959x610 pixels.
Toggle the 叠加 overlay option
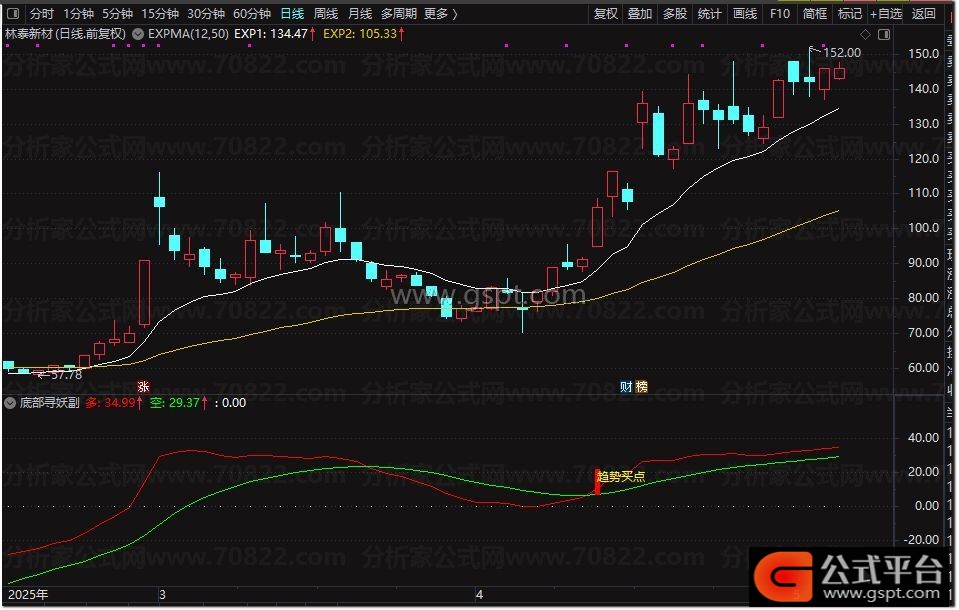coord(640,14)
